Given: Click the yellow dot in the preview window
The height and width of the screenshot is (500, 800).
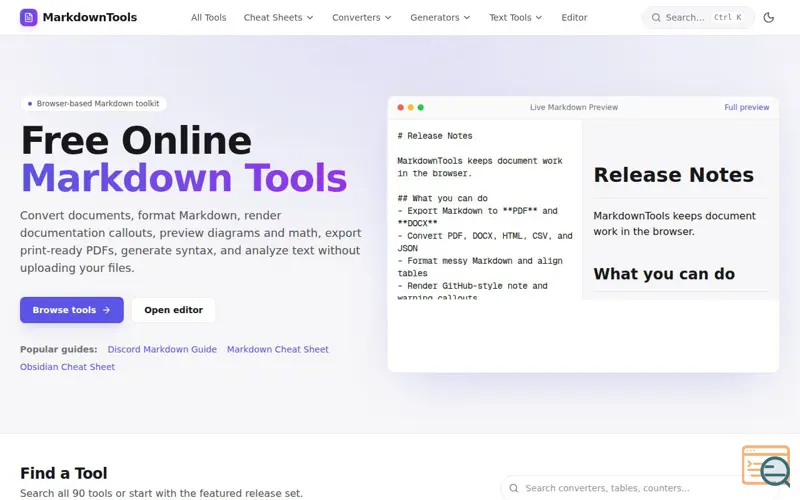Looking at the screenshot, I should 411,108.
